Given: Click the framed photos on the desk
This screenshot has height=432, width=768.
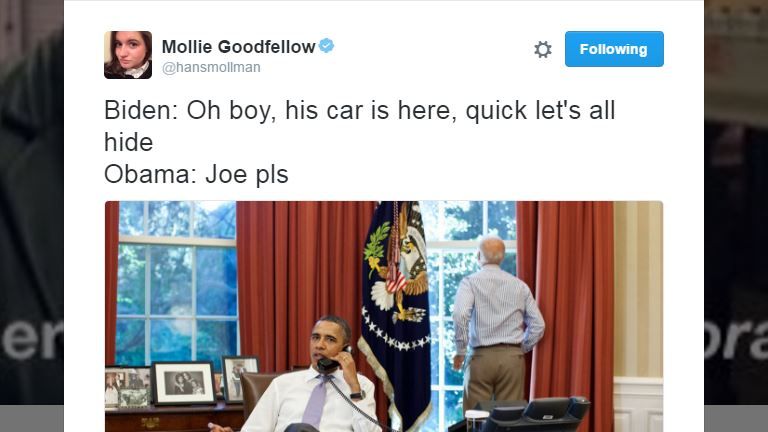Looking at the screenshot, I should 182,383.
